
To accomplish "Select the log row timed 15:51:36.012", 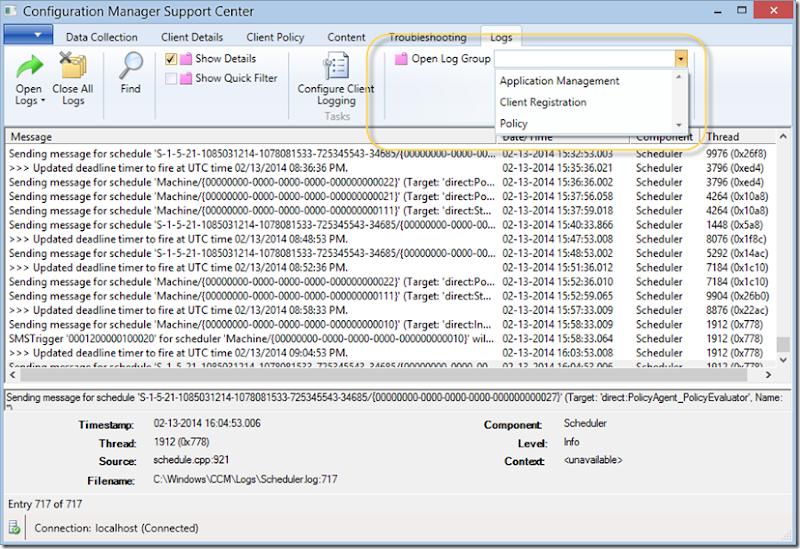I will [x=390, y=267].
